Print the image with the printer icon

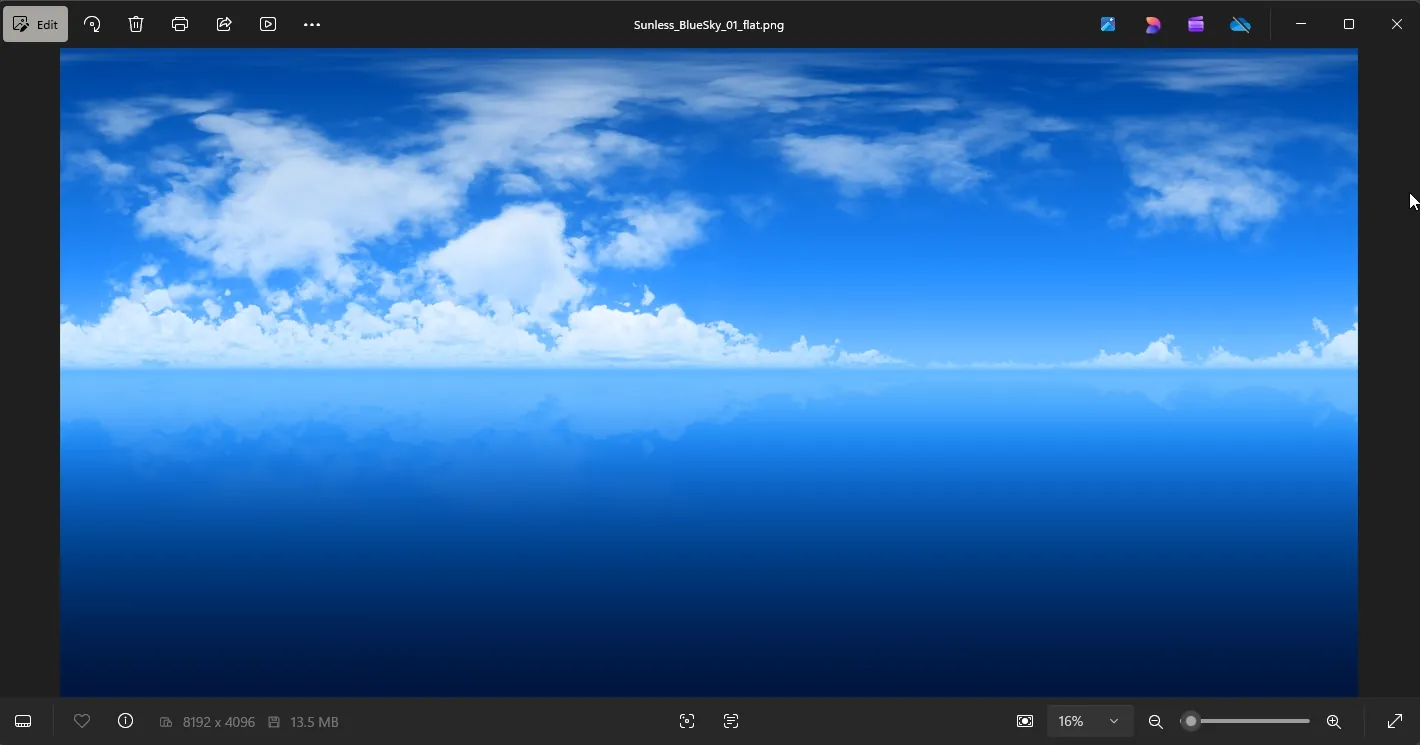pos(180,24)
